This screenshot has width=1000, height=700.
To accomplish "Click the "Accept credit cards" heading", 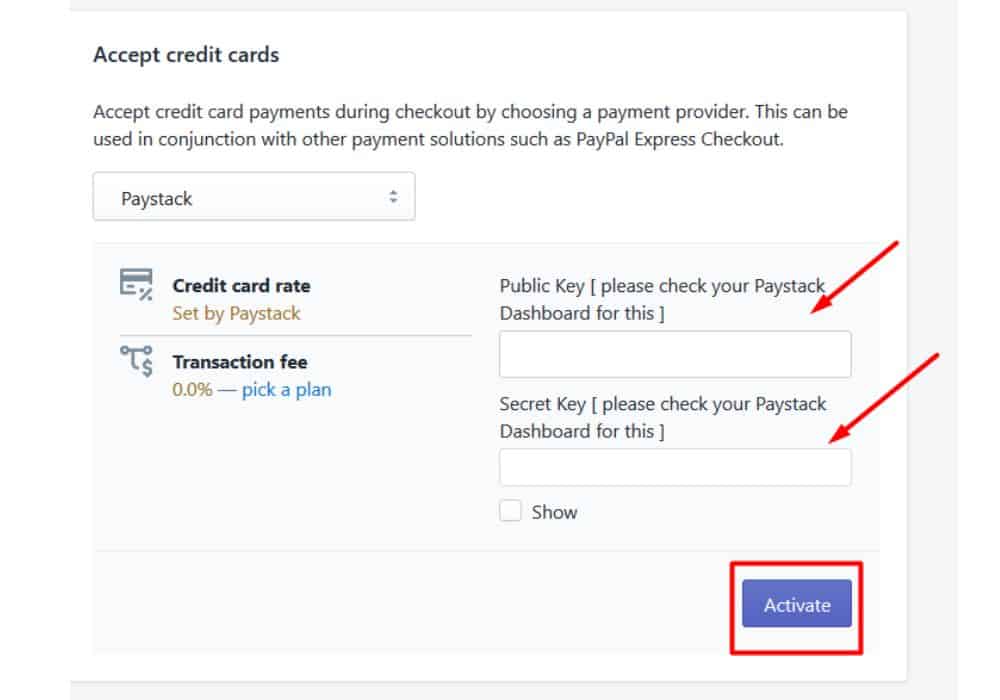I will coord(186,55).
